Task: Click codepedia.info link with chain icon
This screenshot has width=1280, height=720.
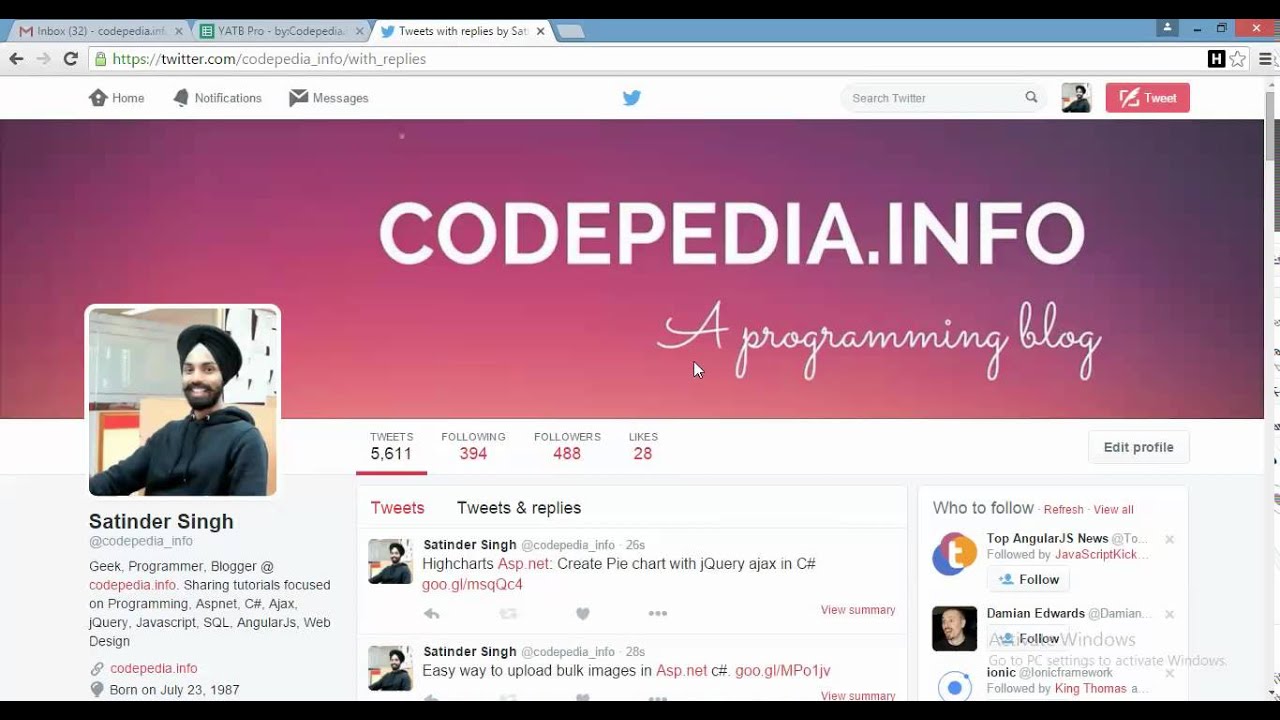Action: pos(153,668)
